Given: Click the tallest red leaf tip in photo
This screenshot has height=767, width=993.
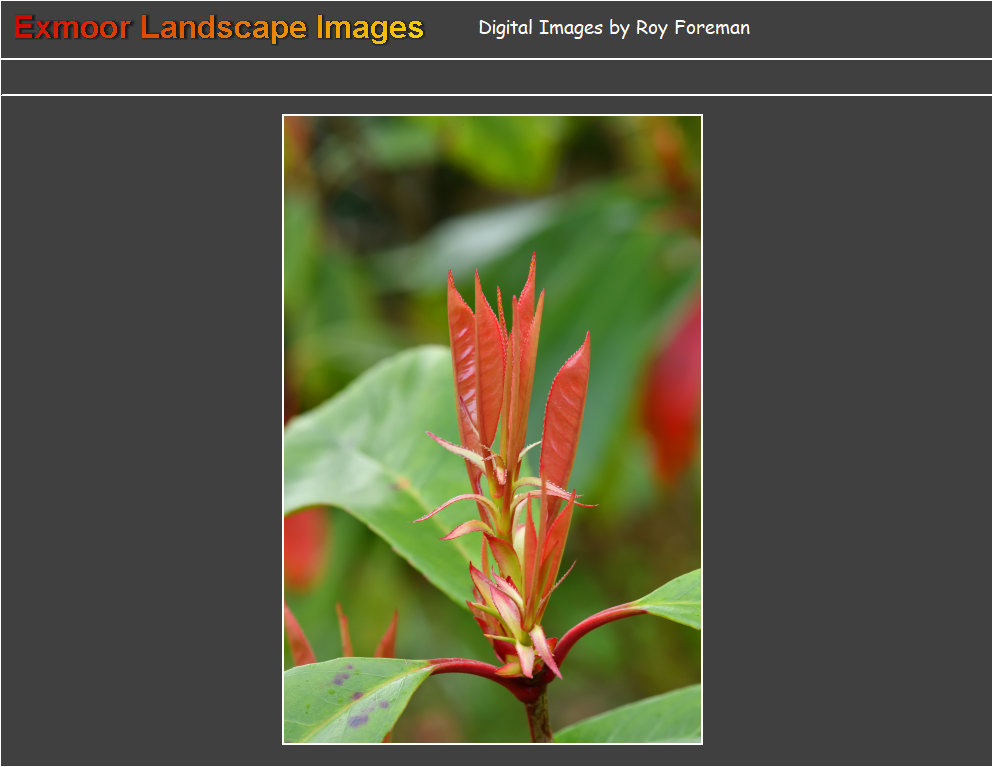Looking at the screenshot, I should pos(531,262).
